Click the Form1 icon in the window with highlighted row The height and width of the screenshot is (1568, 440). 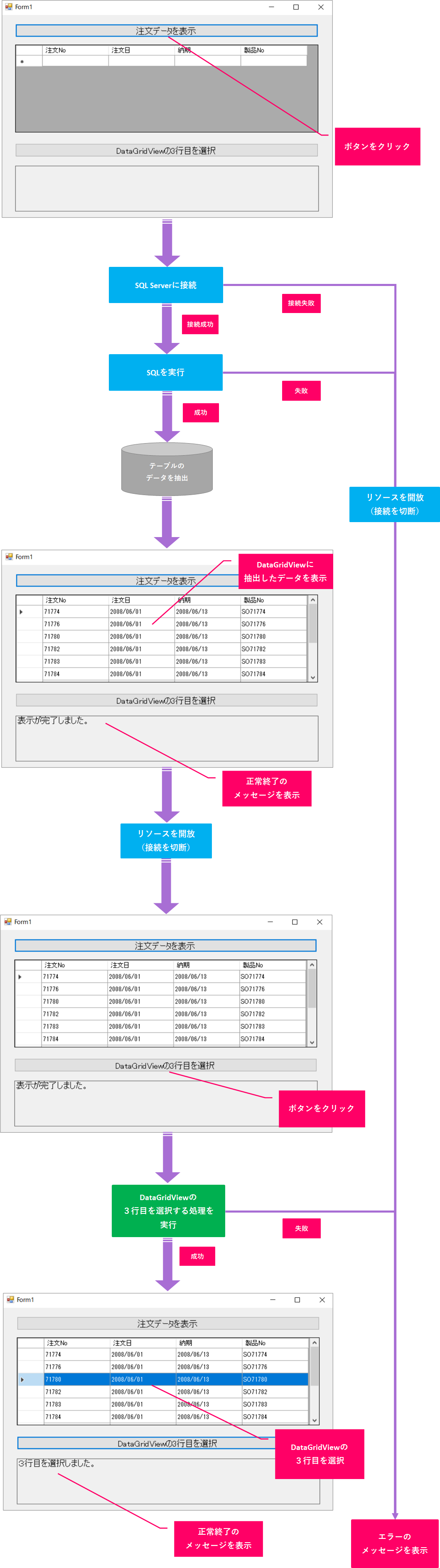coord(10,1299)
